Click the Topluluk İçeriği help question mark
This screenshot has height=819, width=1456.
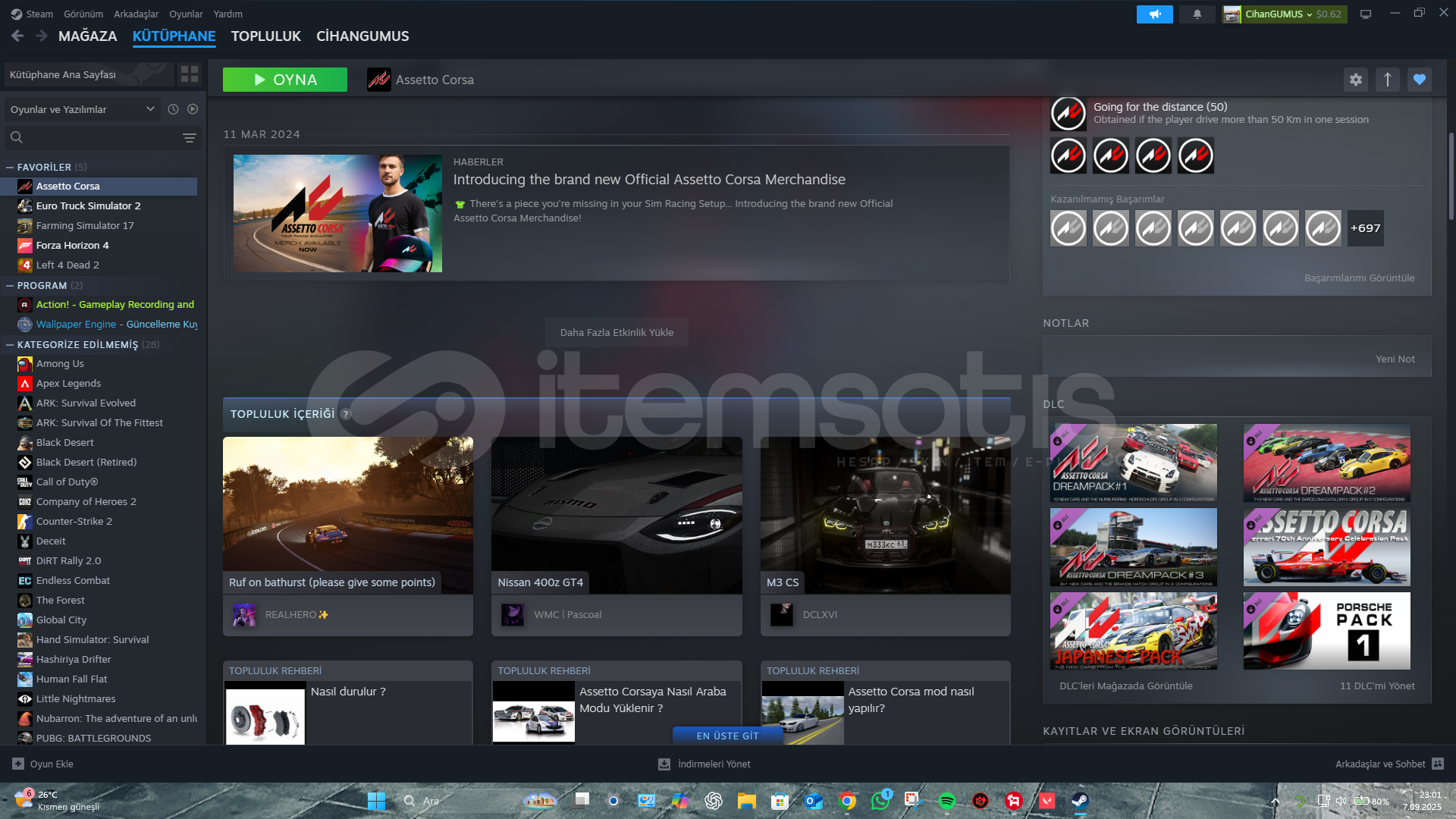click(x=346, y=414)
